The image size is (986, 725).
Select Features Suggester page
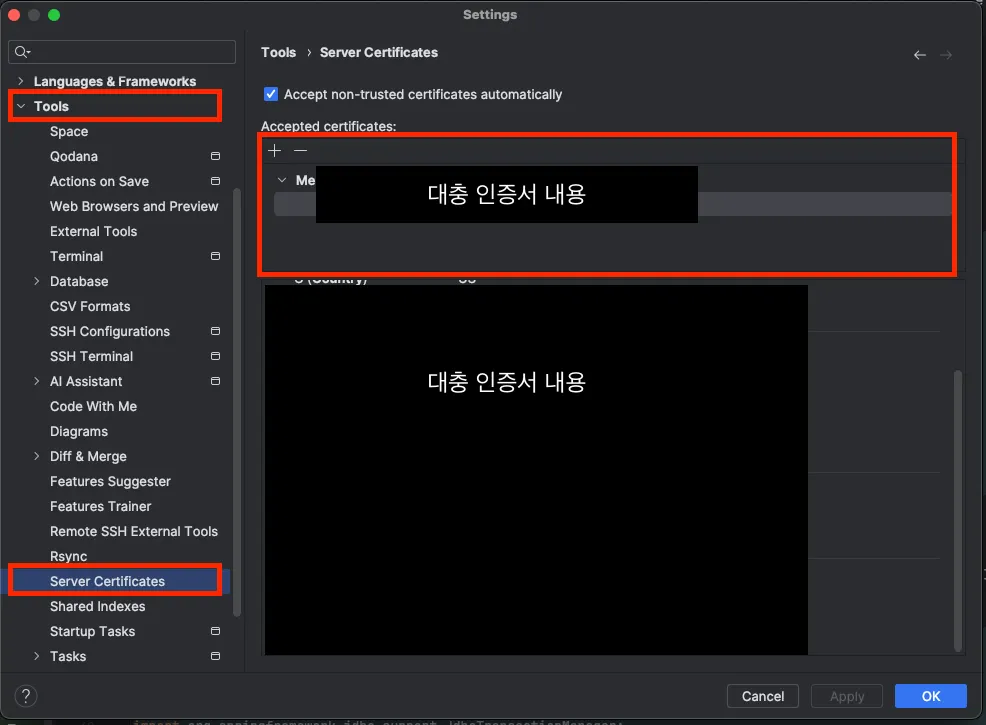[111, 481]
